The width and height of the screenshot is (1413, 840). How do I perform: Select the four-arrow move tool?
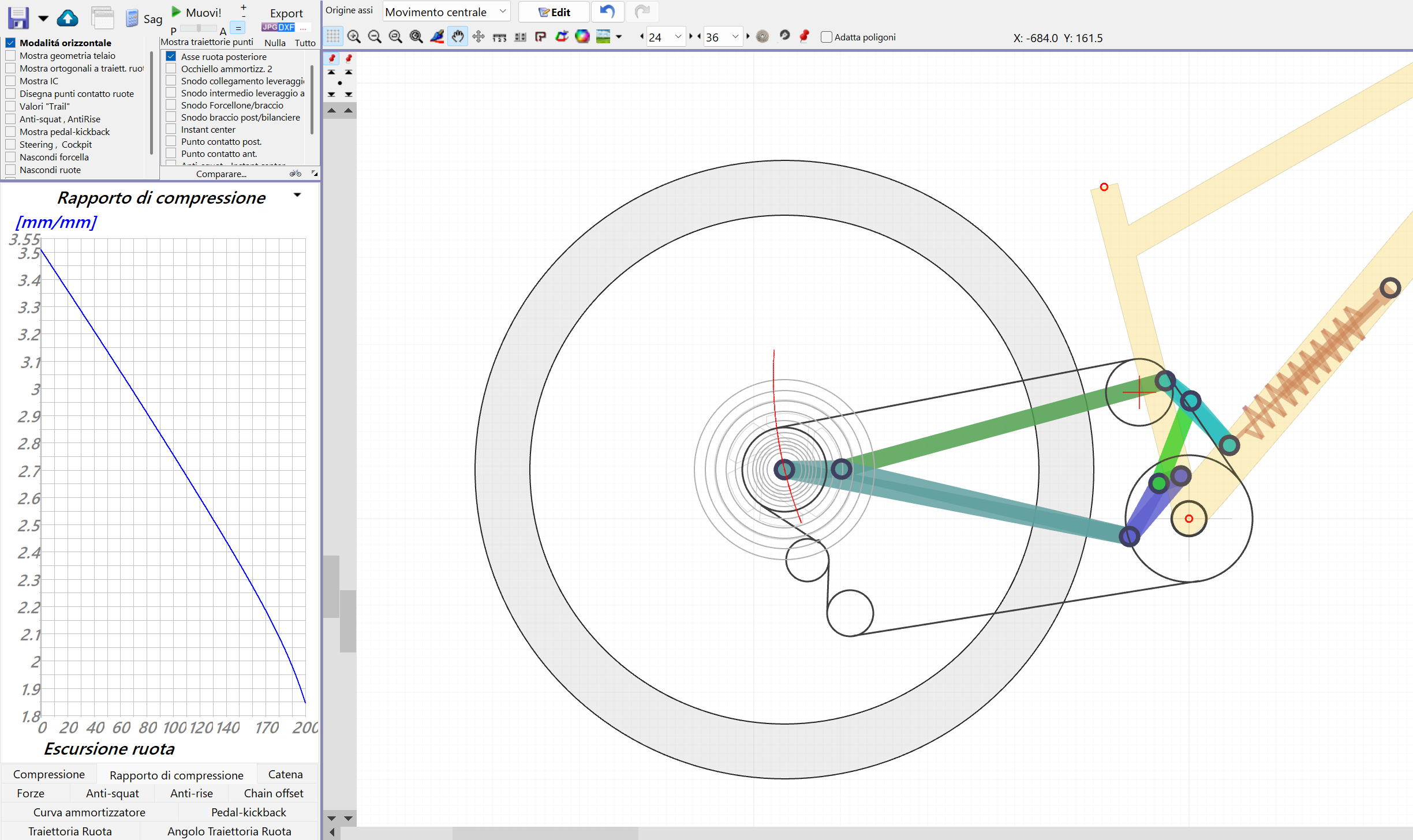pyautogui.click(x=479, y=37)
